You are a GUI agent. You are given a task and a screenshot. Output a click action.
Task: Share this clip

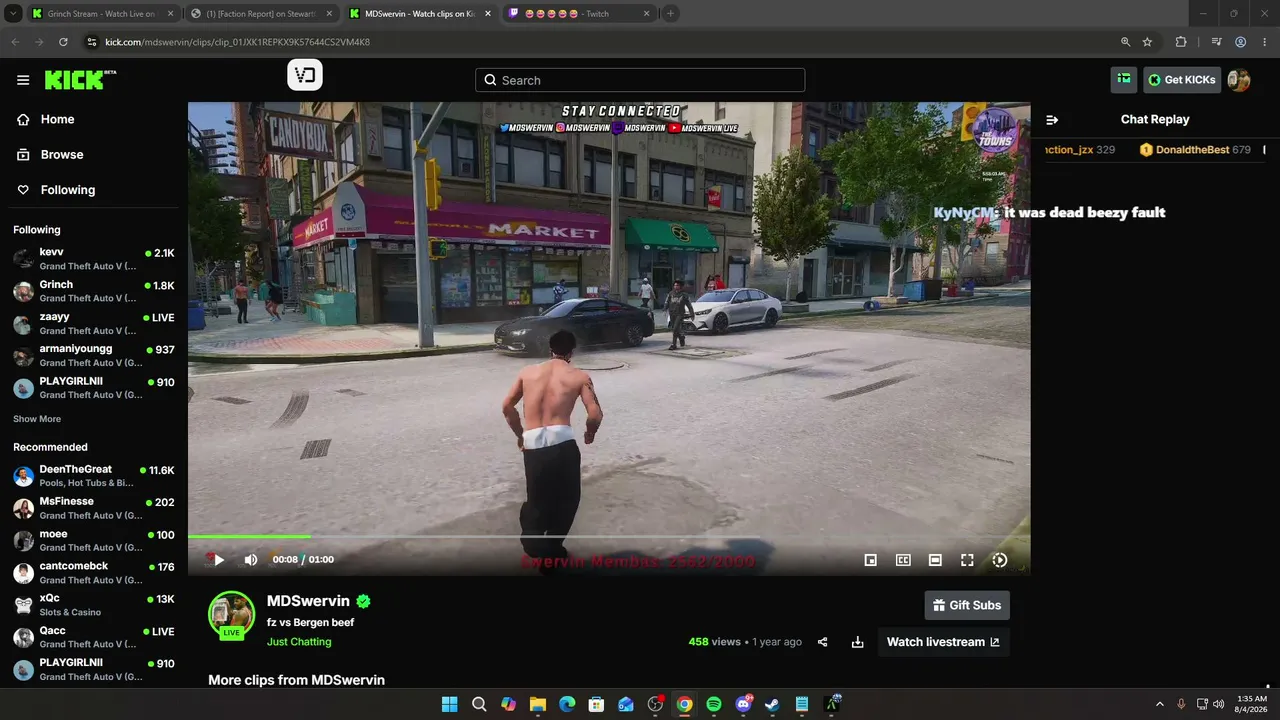click(823, 642)
